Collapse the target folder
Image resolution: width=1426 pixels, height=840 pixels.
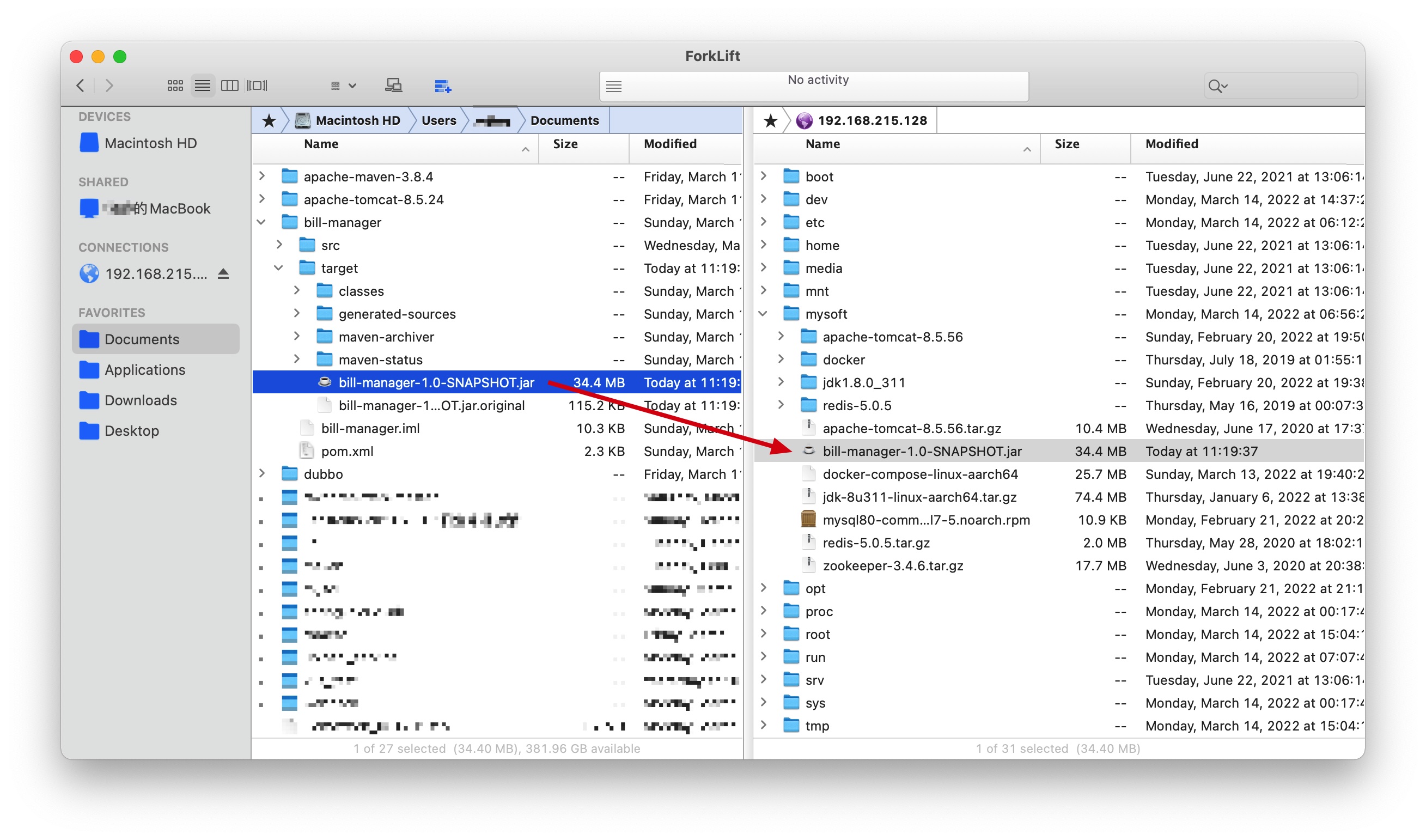(x=279, y=267)
